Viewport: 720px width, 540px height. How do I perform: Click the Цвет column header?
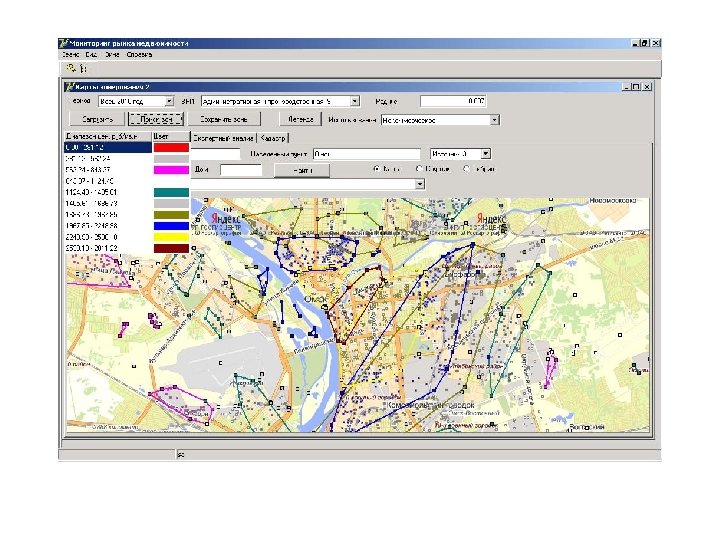pyautogui.click(x=171, y=136)
